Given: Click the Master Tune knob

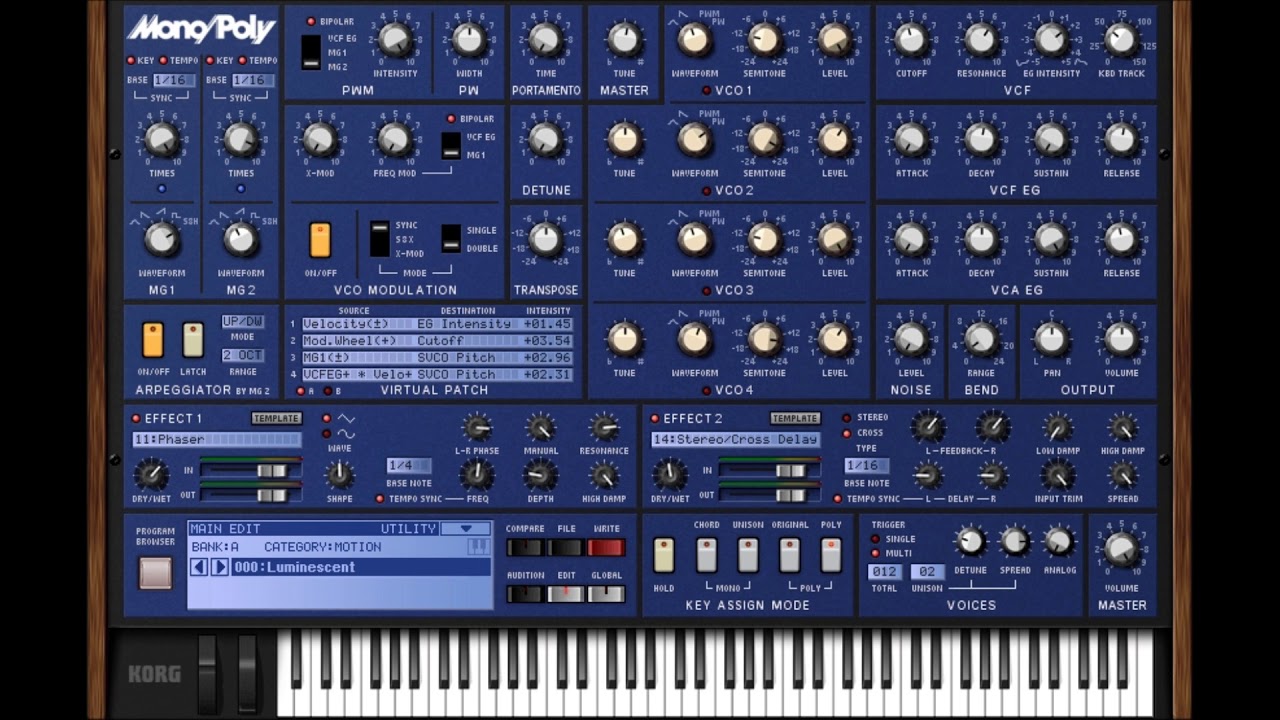Looking at the screenshot, I should [624, 39].
